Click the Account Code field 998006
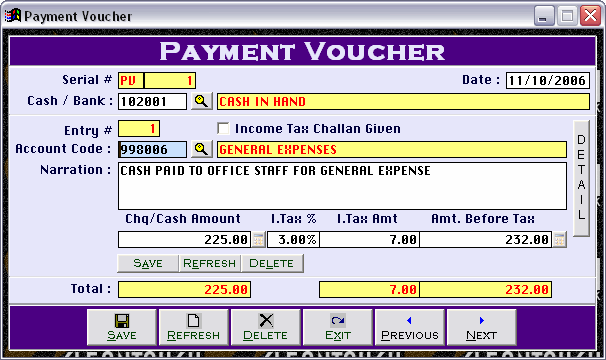Viewport: 606px width, 360px height. pyautogui.click(x=152, y=149)
